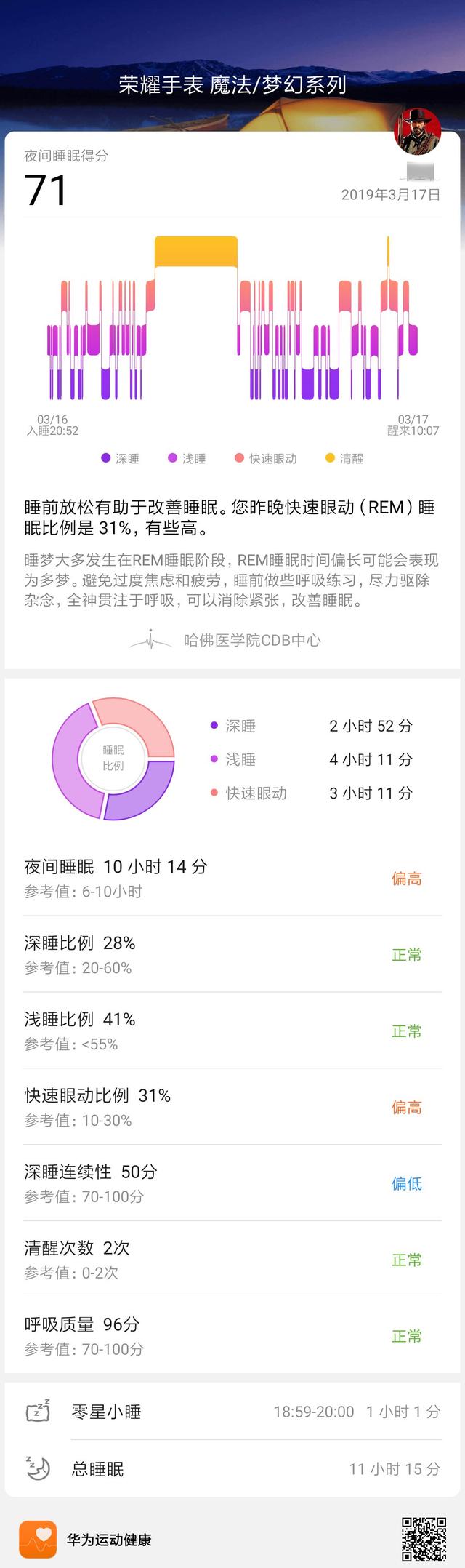Viewport: 465px width, 1568px height.
Task: Tap the 哈佛医学院CDB中心 waveform icon
Action: [151, 640]
